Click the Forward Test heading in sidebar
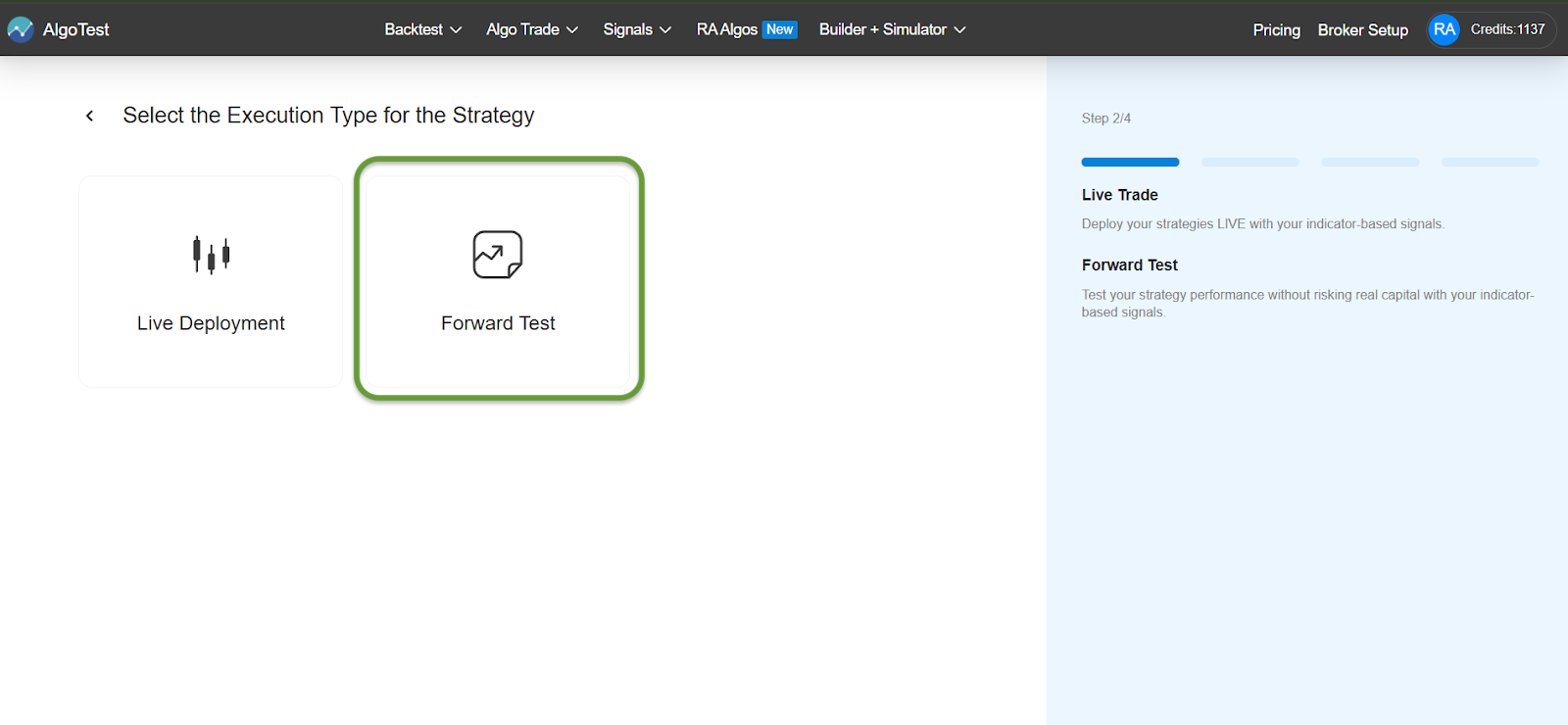This screenshot has height=725, width=1568. [1129, 266]
